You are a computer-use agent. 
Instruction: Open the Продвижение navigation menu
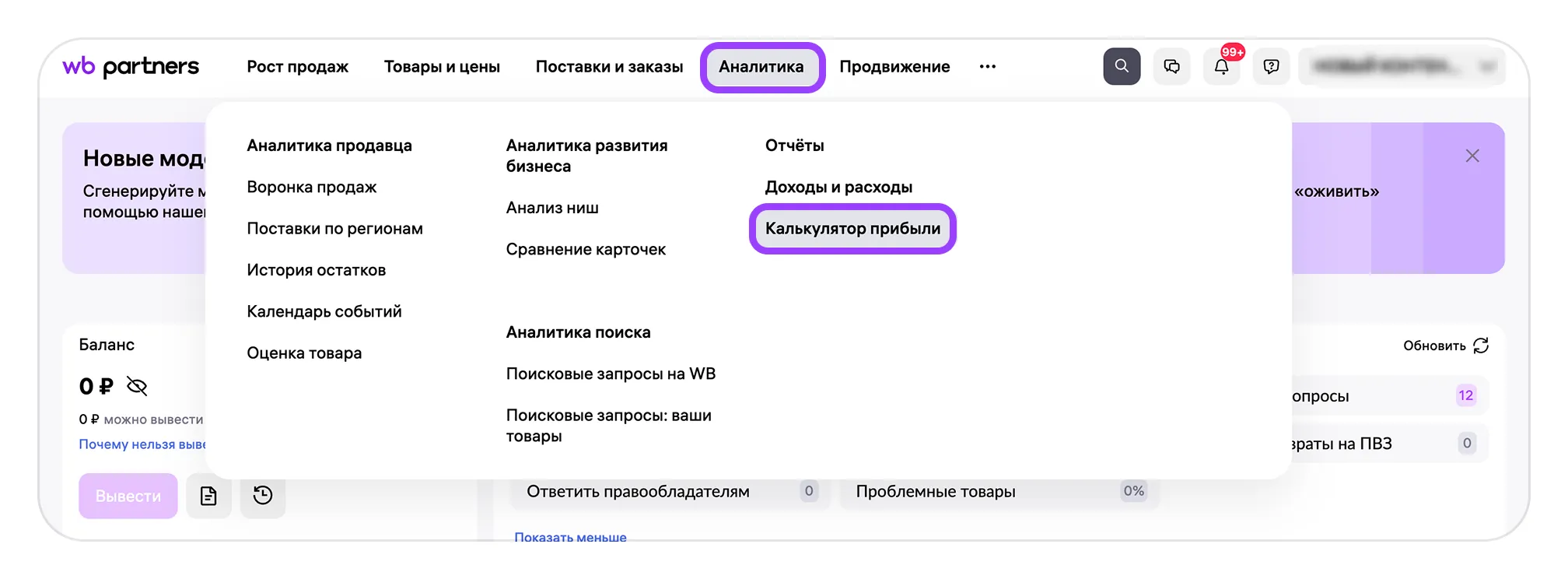894,66
